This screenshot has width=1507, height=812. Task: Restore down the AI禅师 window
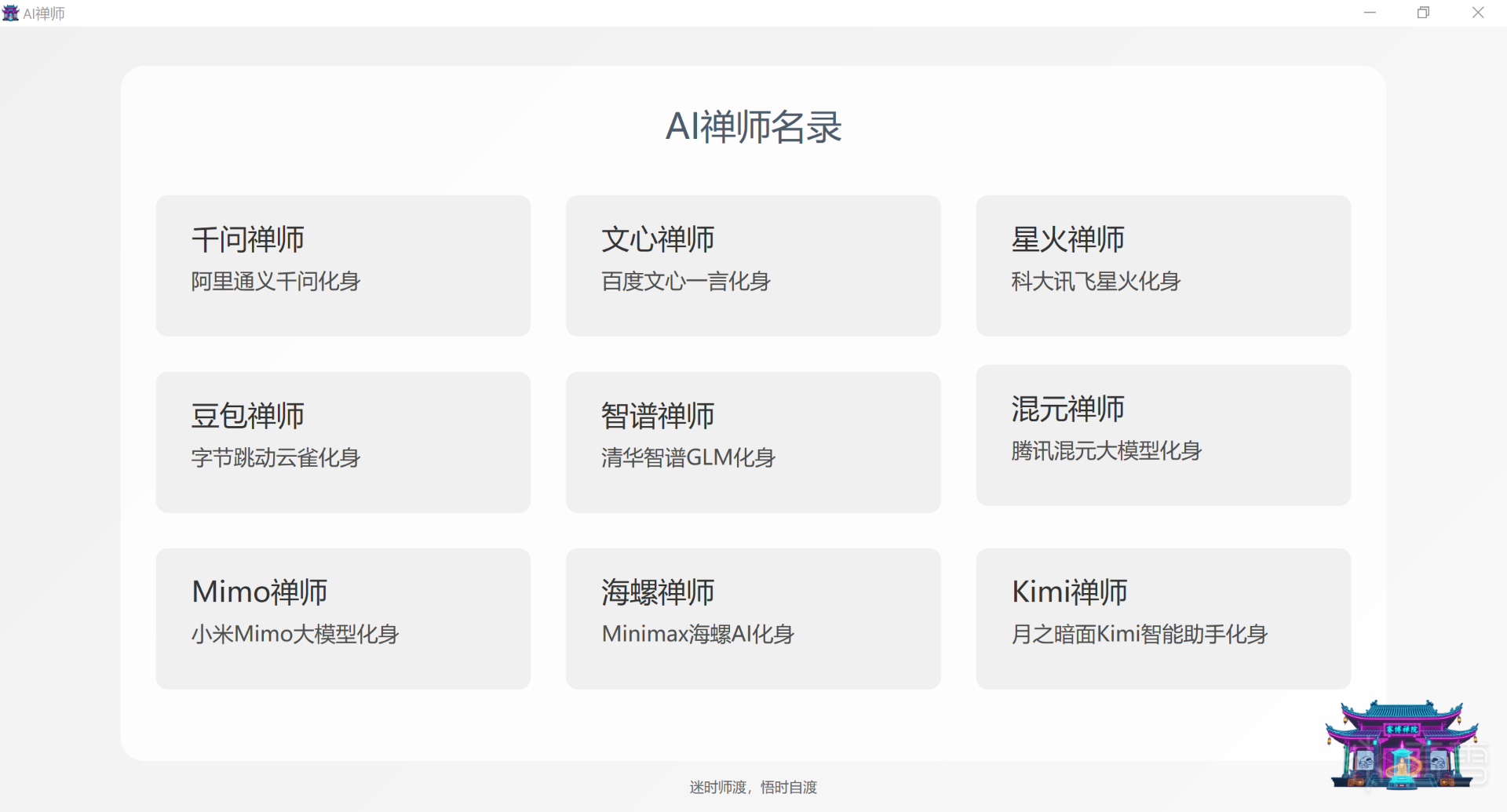(x=1424, y=13)
